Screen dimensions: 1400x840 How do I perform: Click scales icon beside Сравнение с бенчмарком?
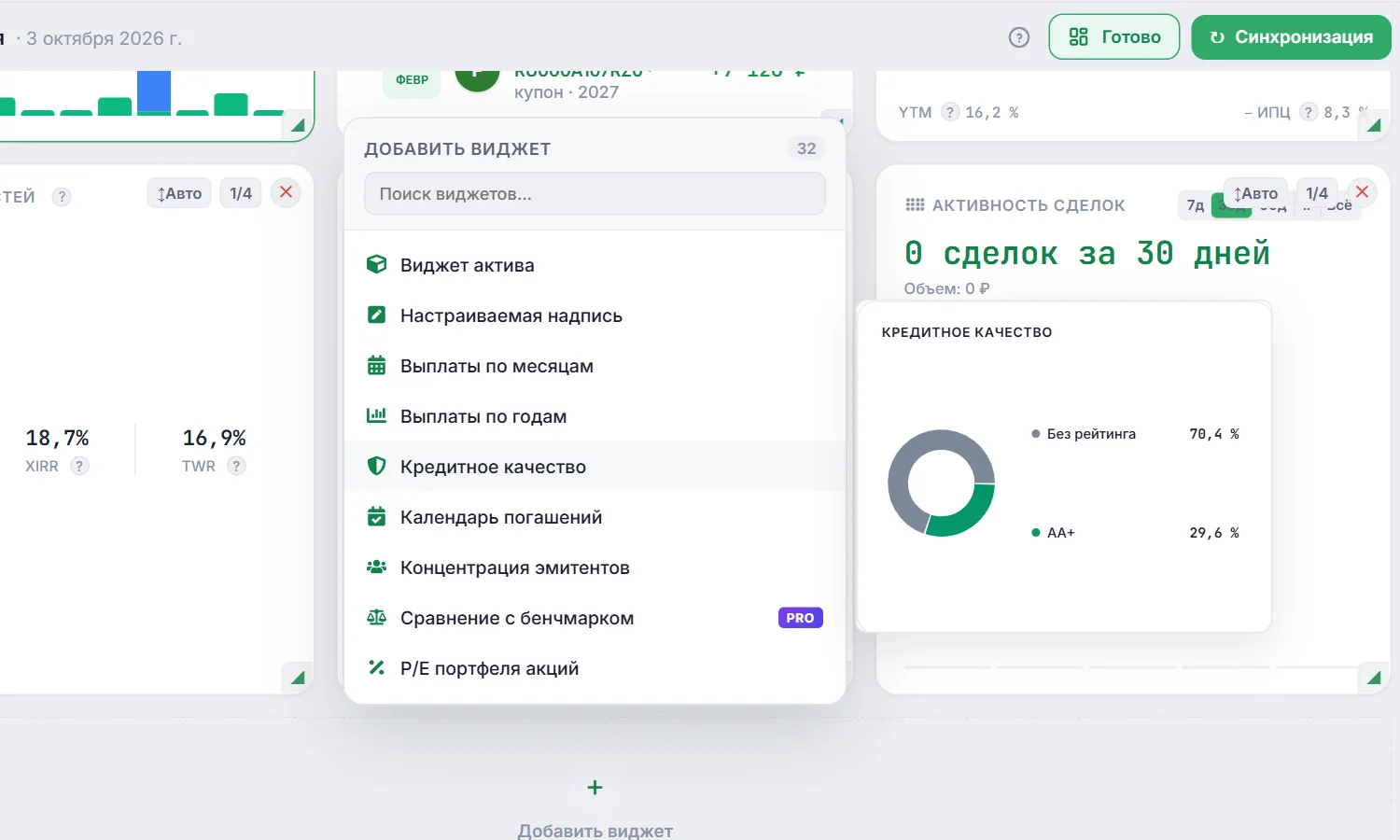[x=376, y=617]
